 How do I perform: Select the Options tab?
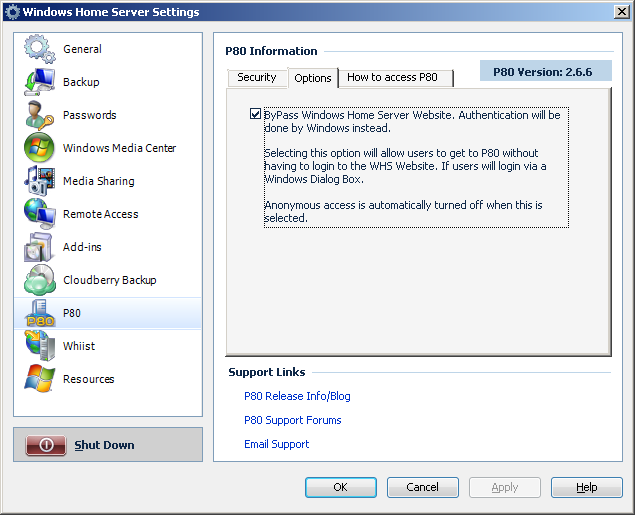click(313, 78)
